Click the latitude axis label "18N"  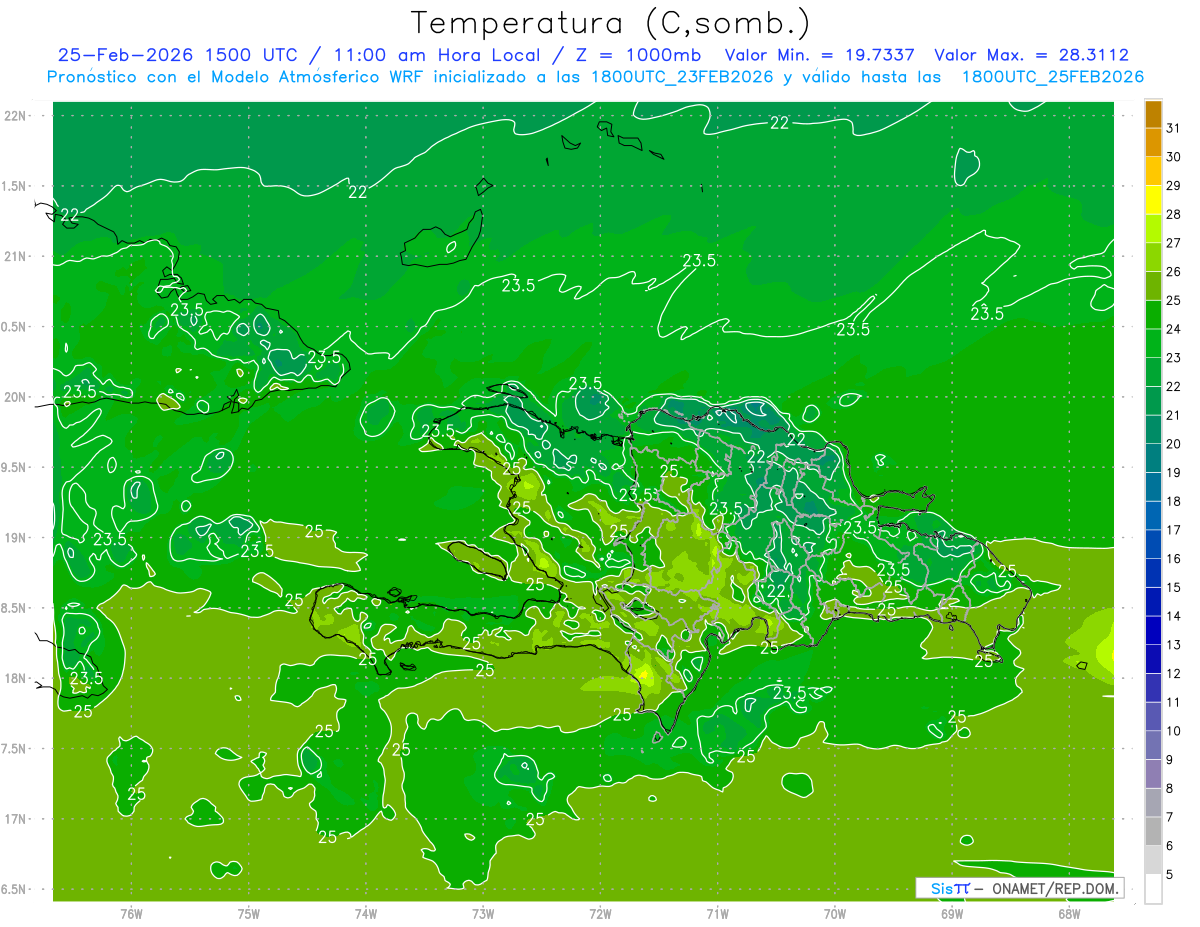click(x=17, y=679)
